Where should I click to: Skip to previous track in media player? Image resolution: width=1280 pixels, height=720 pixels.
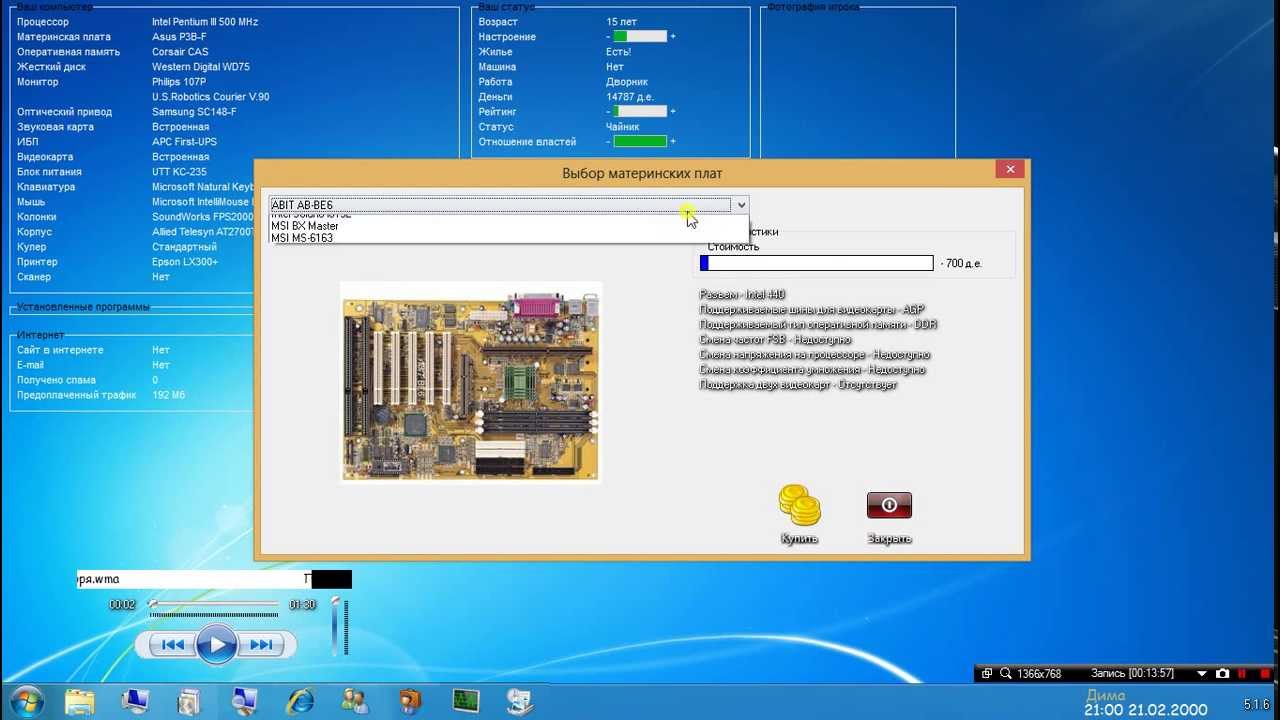point(172,645)
